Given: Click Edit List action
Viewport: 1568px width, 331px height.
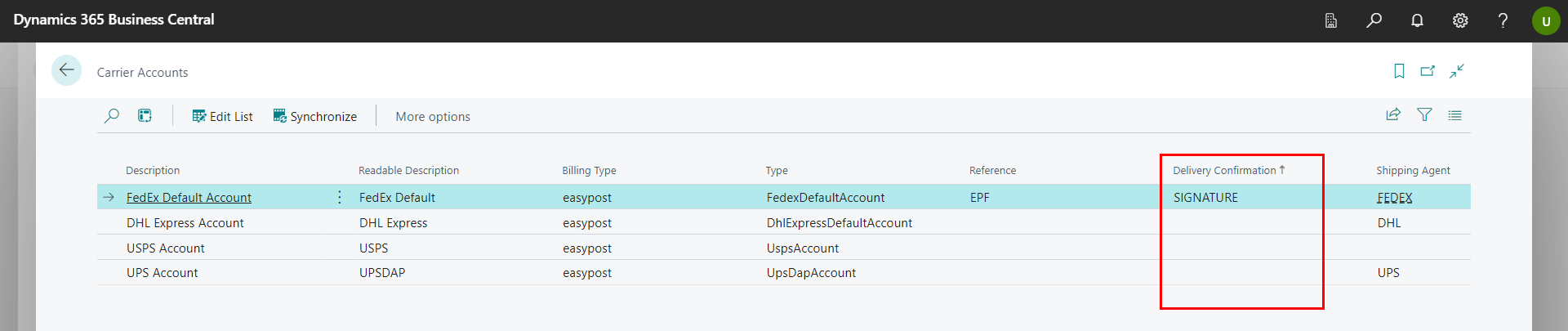Looking at the screenshot, I should click(222, 116).
